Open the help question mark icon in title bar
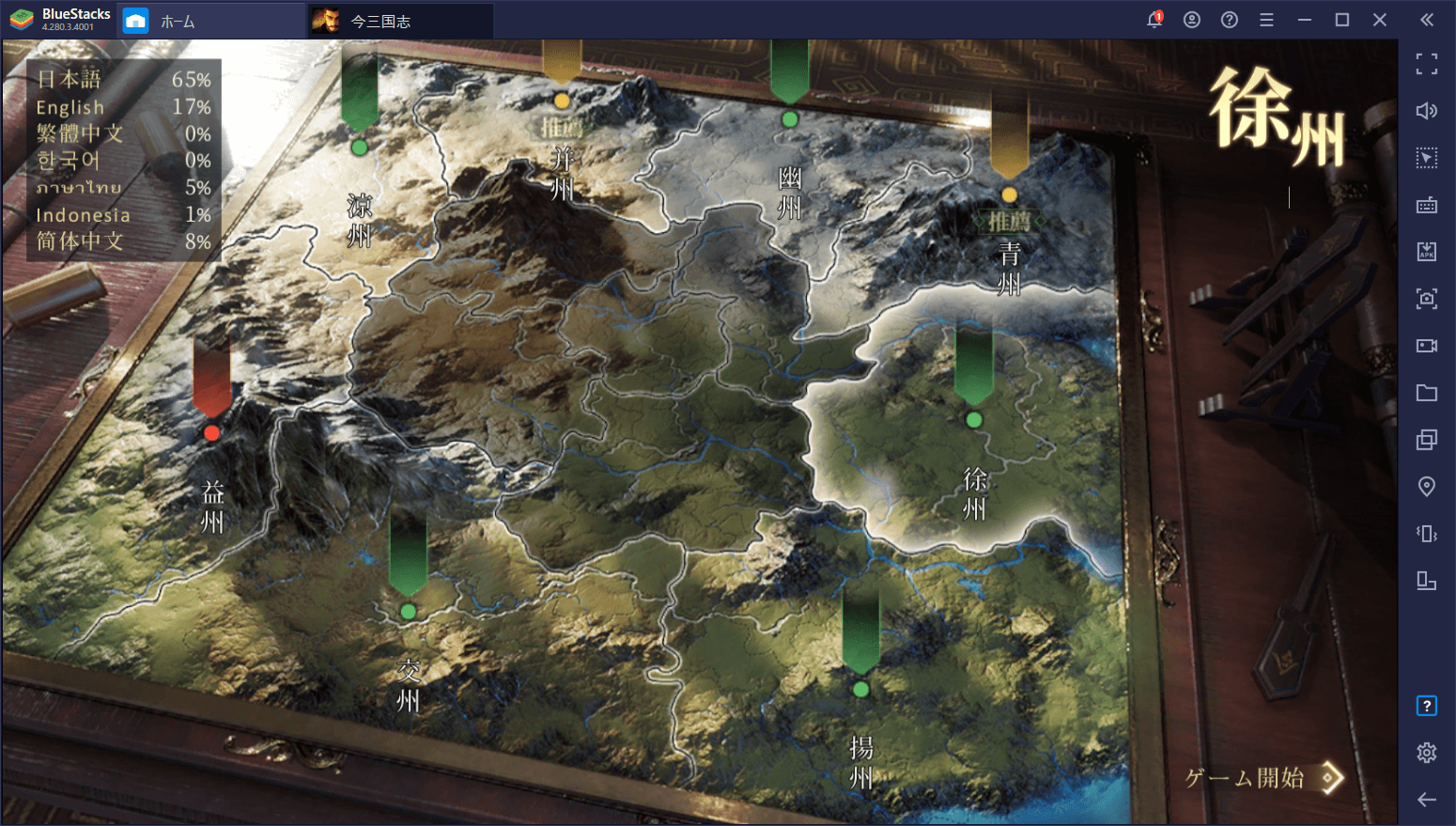Image resolution: width=1456 pixels, height=826 pixels. 1230,20
